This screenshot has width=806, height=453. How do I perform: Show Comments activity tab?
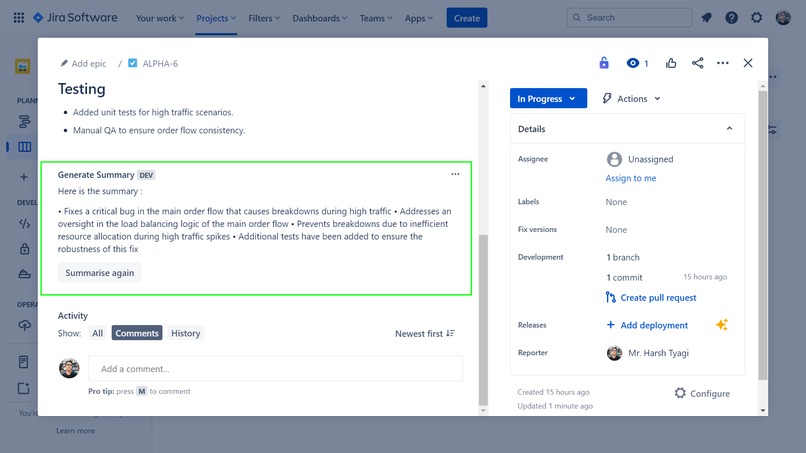tap(137, 333)
